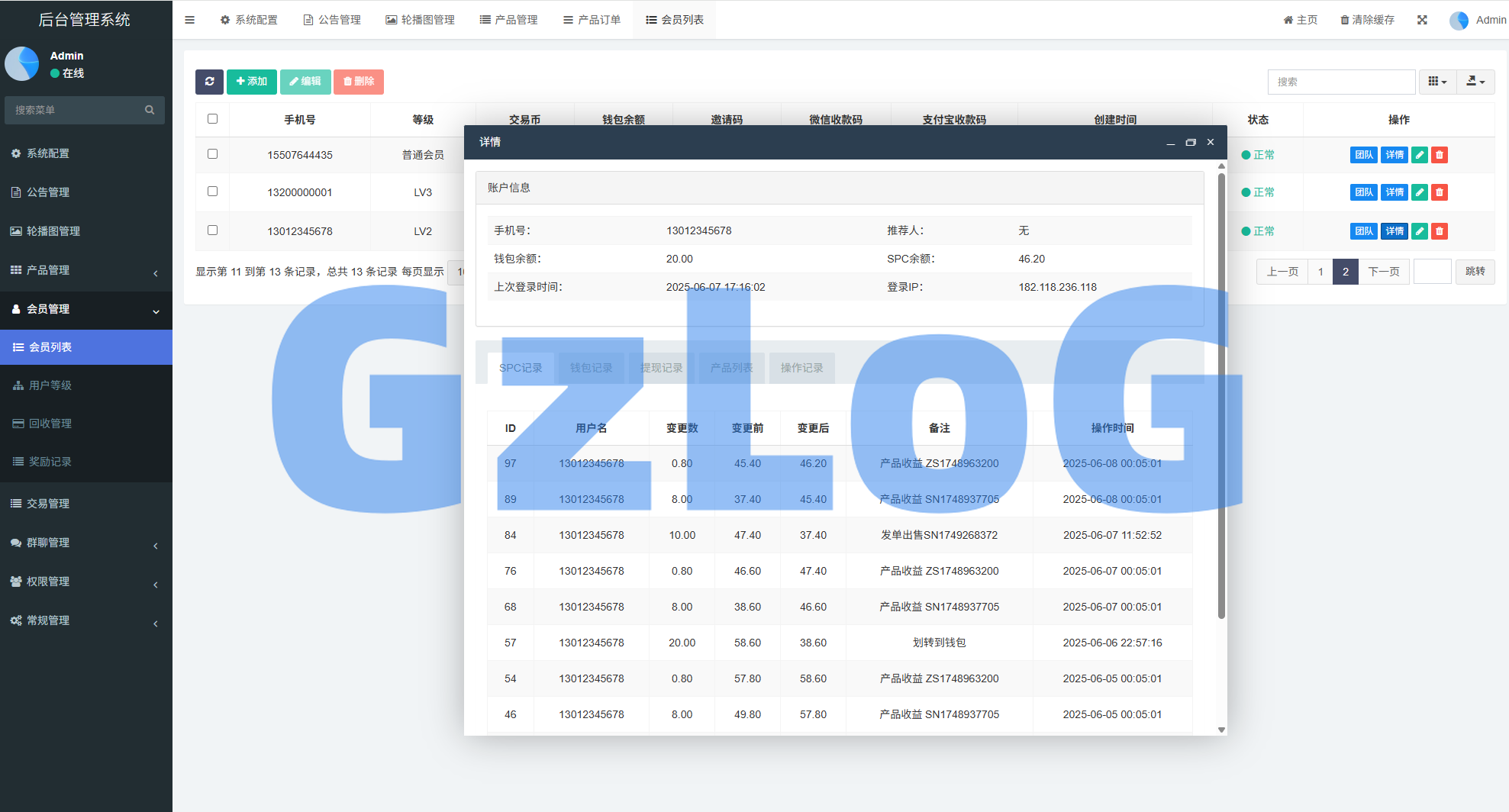Click the green 添加 button
The image size is (1509, 812).
251,82
